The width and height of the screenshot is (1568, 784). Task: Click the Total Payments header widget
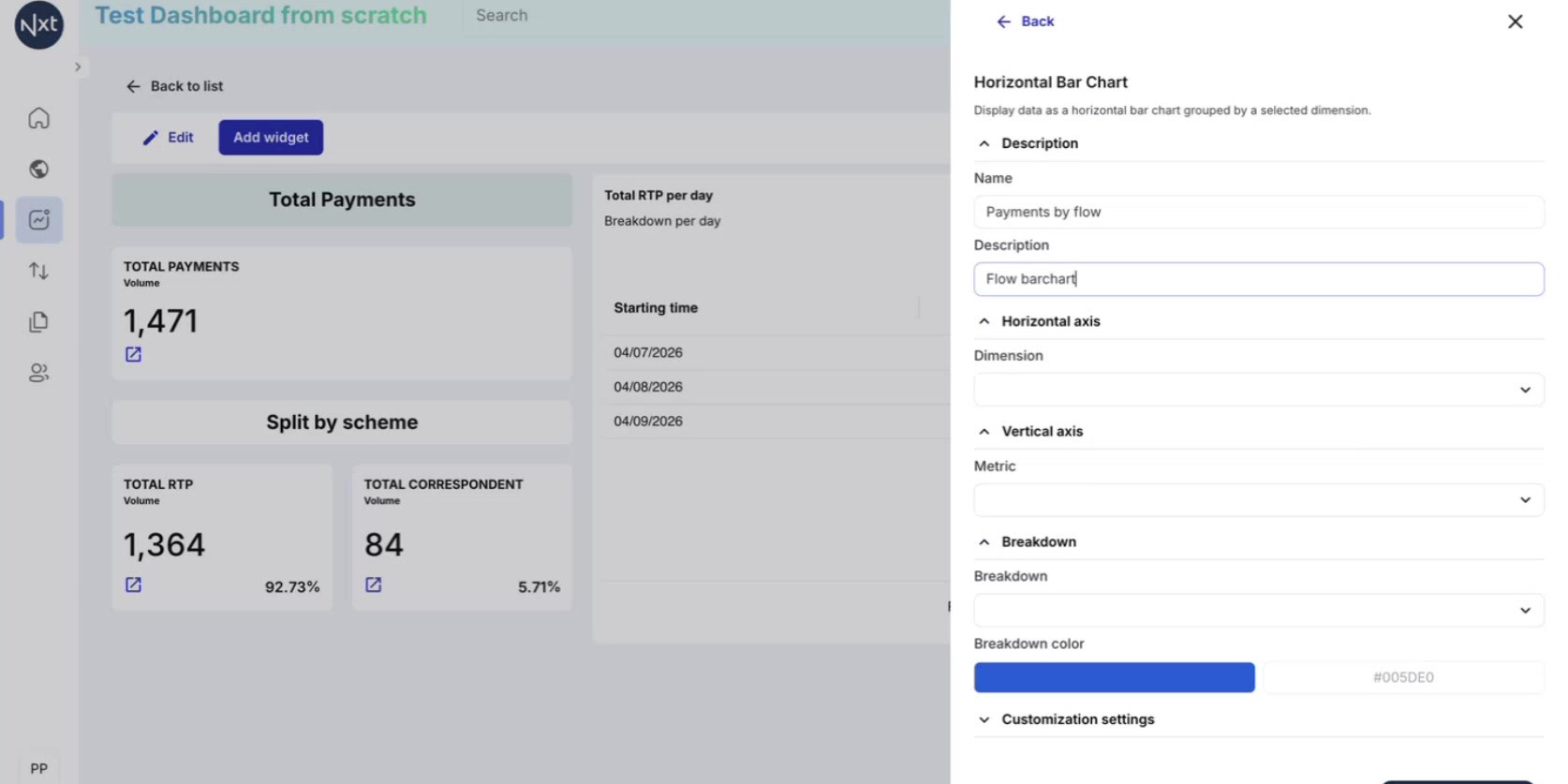click(x=342, y=200)
